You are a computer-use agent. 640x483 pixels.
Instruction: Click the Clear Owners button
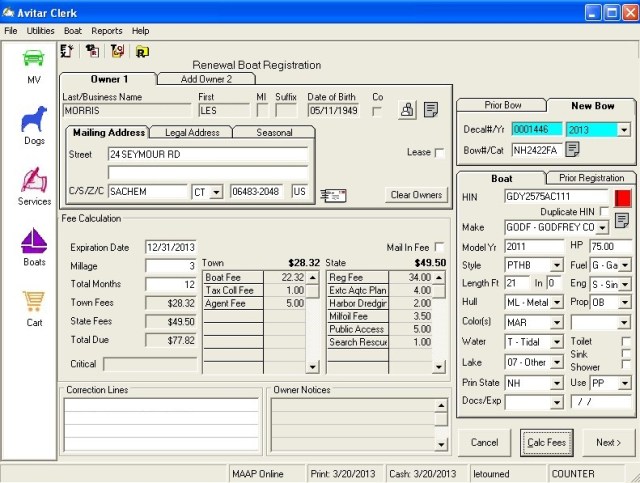point(416,195)
